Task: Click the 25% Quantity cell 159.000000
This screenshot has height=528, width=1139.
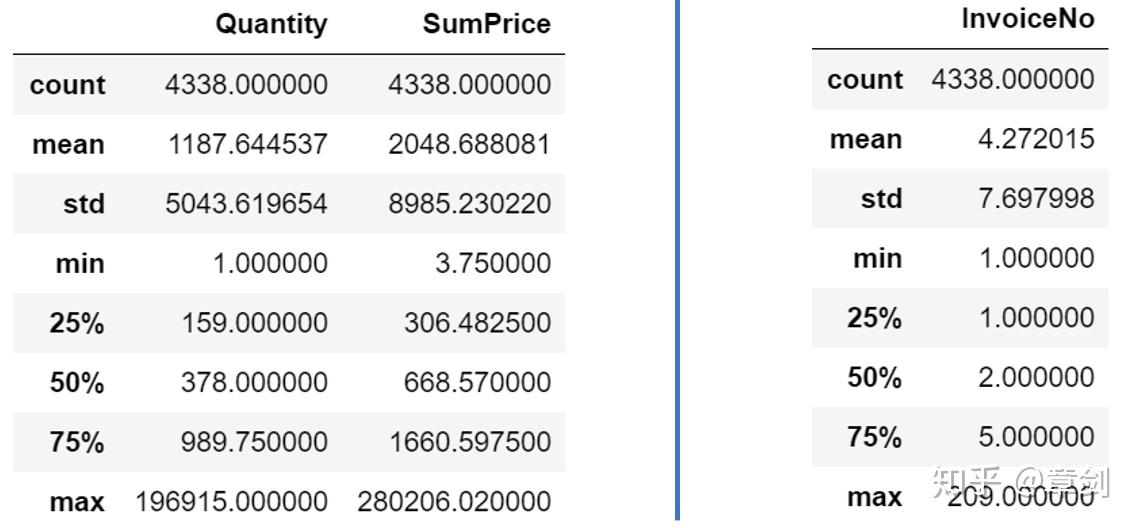Action: coord(254,323)
